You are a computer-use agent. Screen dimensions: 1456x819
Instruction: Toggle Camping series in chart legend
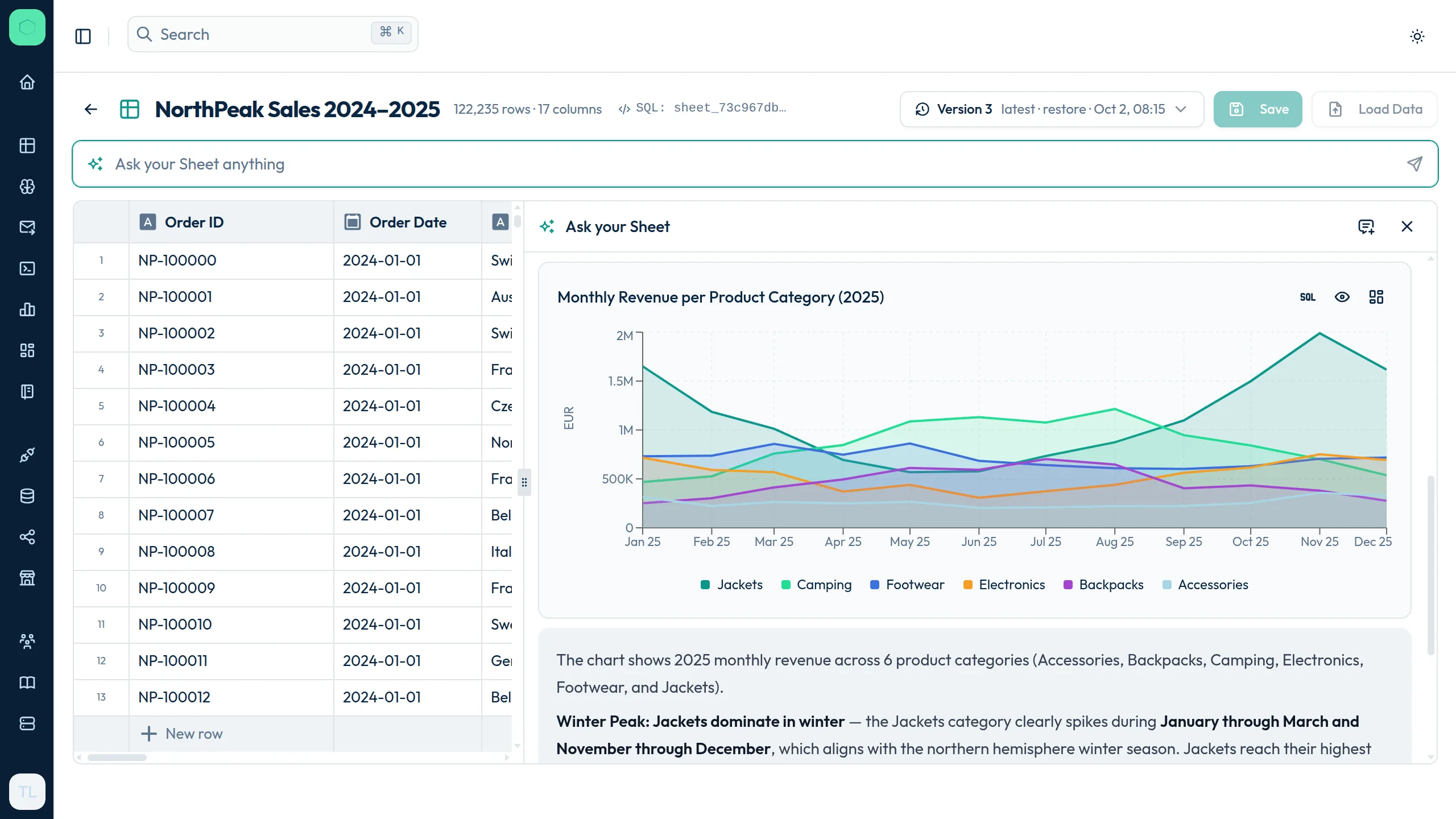[x=816, y=585]
